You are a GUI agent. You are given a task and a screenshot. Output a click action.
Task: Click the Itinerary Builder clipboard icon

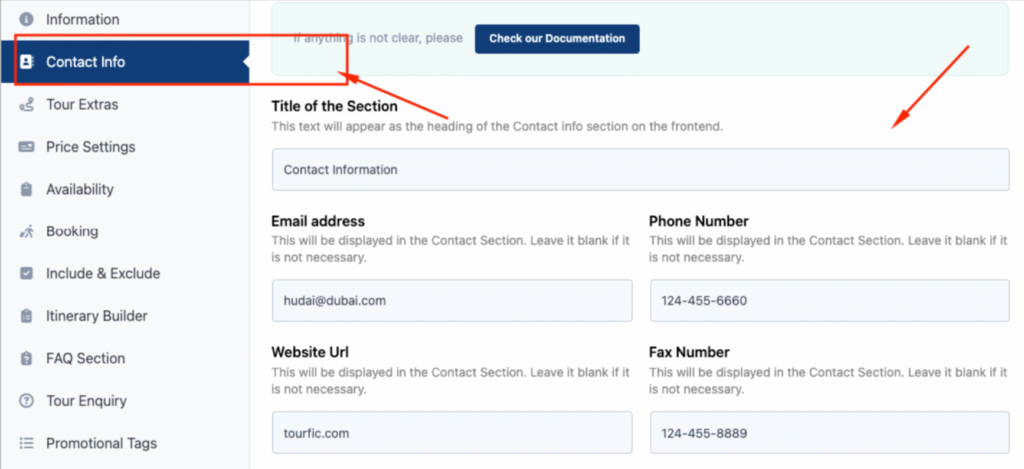tap(26, 316)
